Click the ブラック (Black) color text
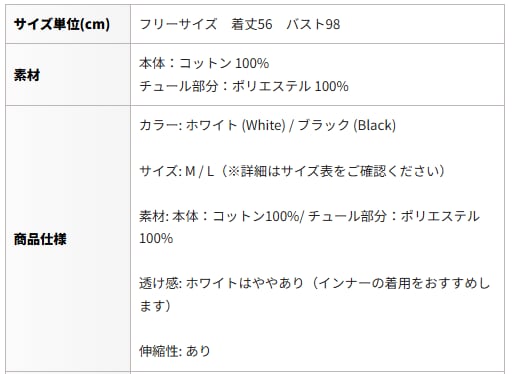Viewport: 514px width, 374px height. [x=347, y=126]
